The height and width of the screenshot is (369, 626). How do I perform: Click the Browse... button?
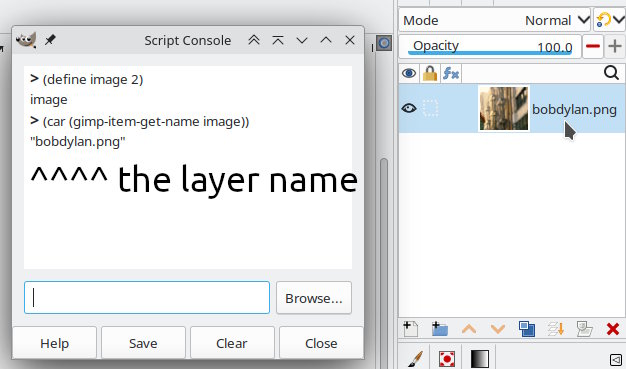(x=314, y=298)
